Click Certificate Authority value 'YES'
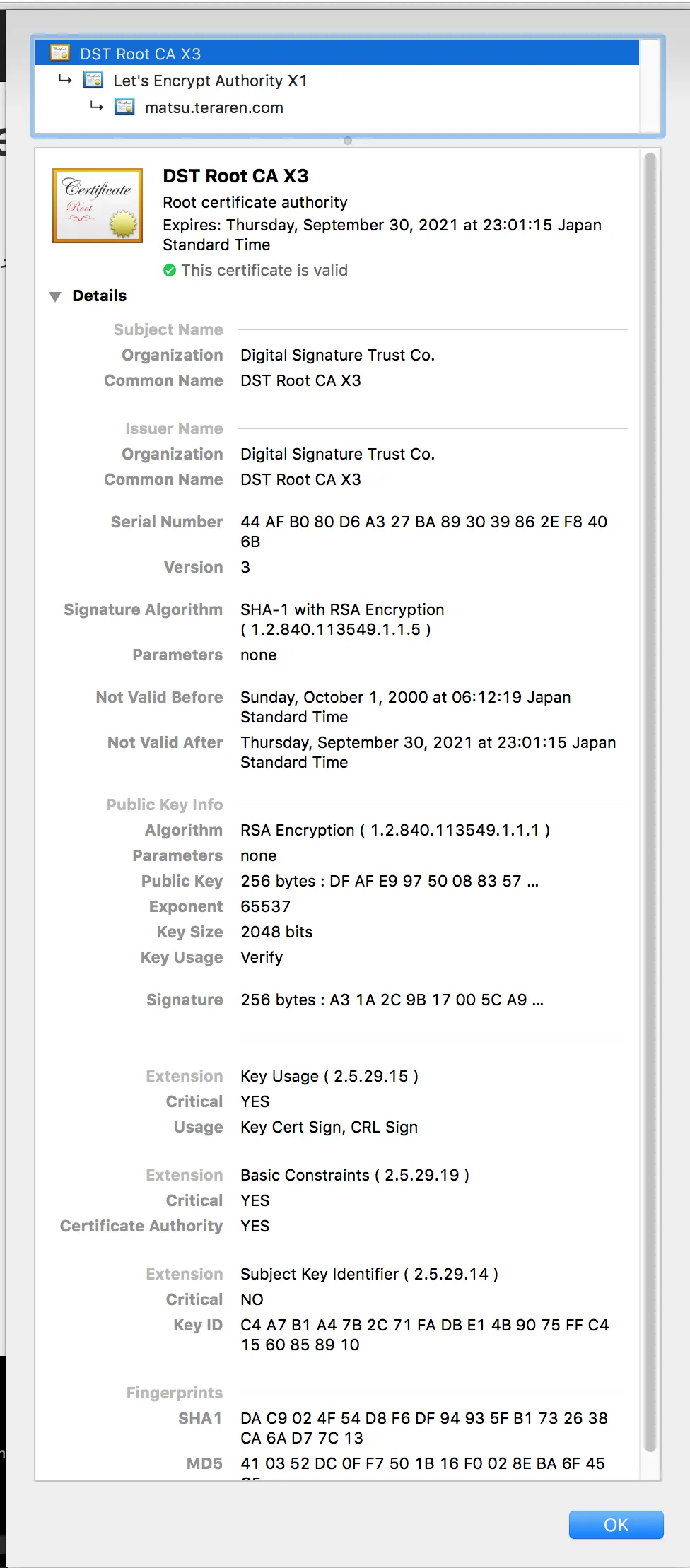Viewport: 690px width, 1568px height. click(x=255, y=1226)
